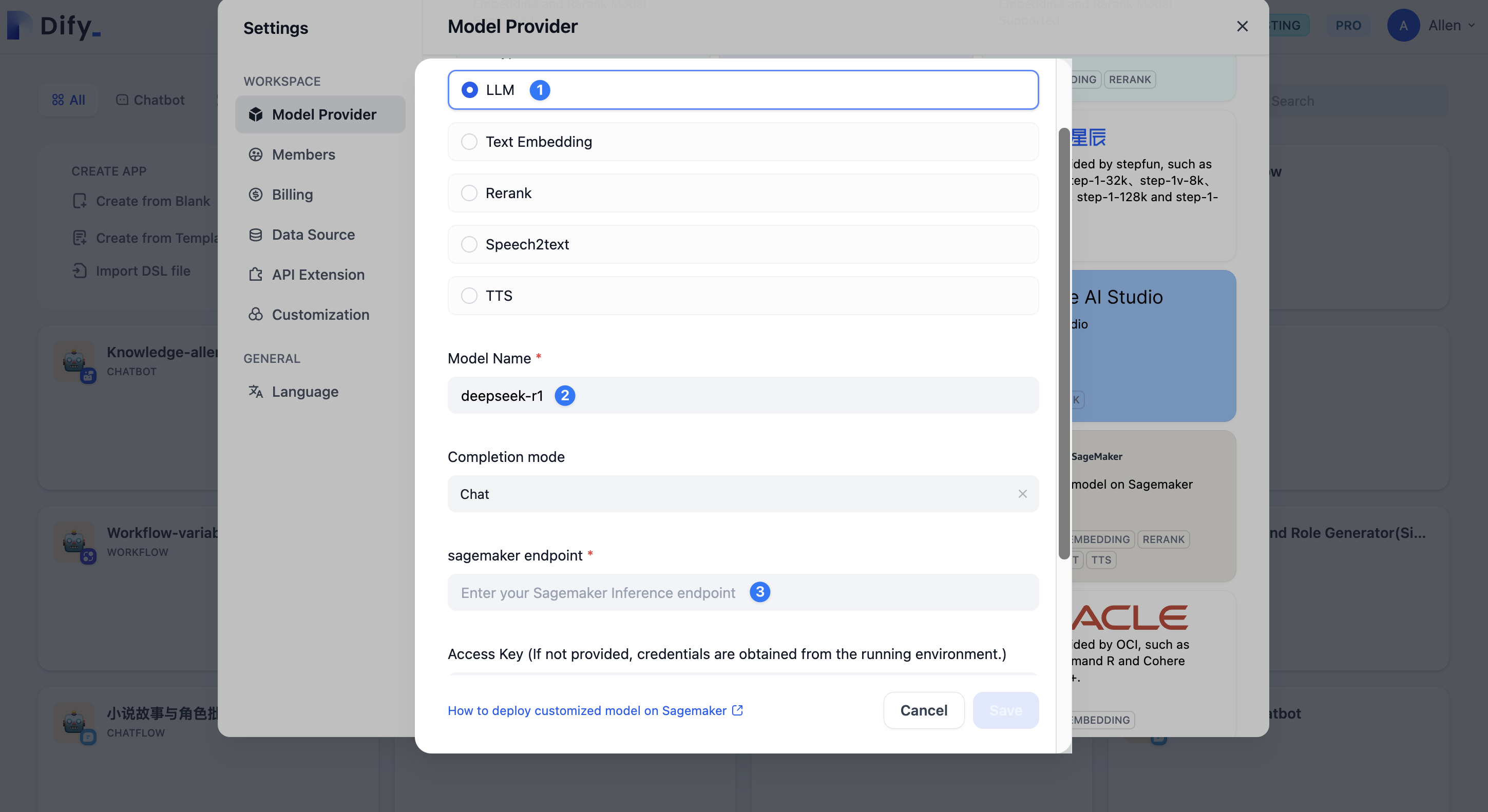This screenshot has width=1488, height=812.
Task: Click the Model Name input field
Action: [x=743, y=396]
